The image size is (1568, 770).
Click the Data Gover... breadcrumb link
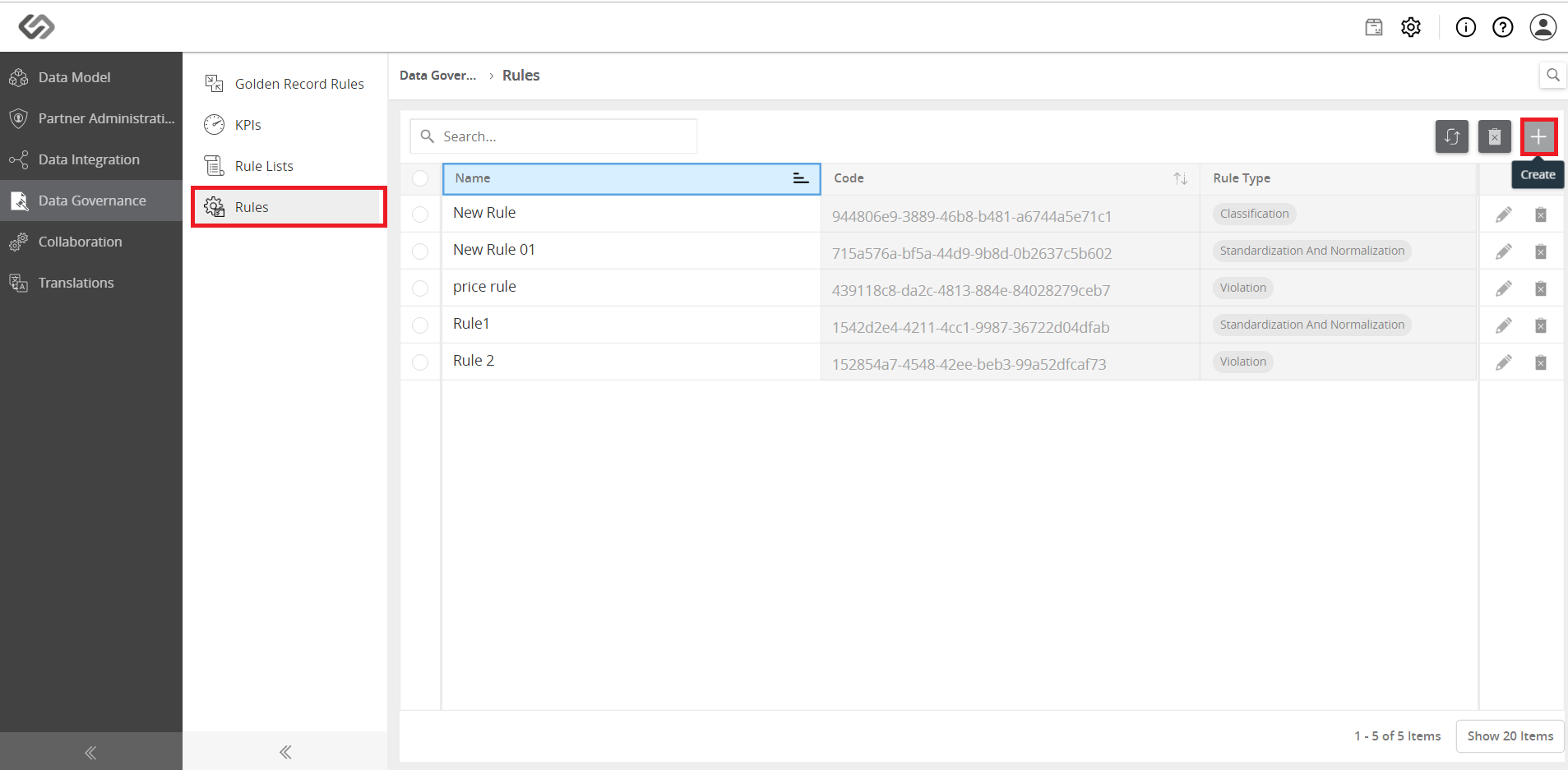(437, 76)
